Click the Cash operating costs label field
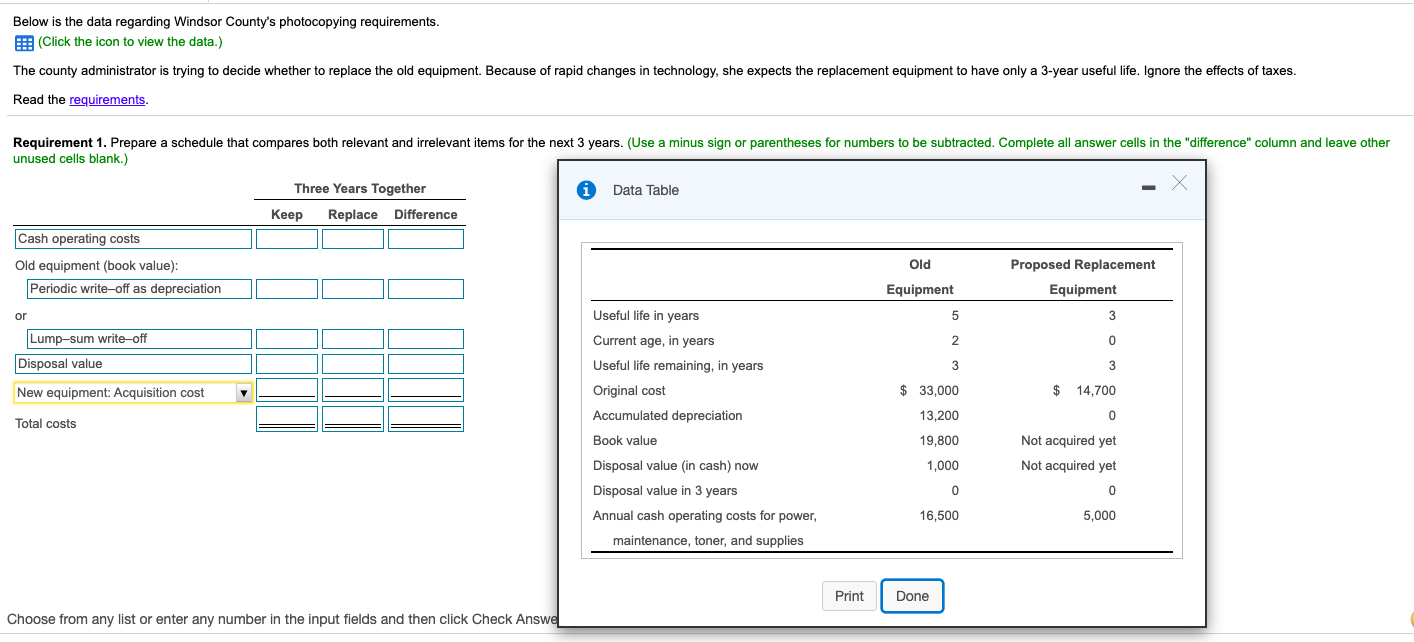The height and width of the screenshot is (642, 1414). coord(133,239)
